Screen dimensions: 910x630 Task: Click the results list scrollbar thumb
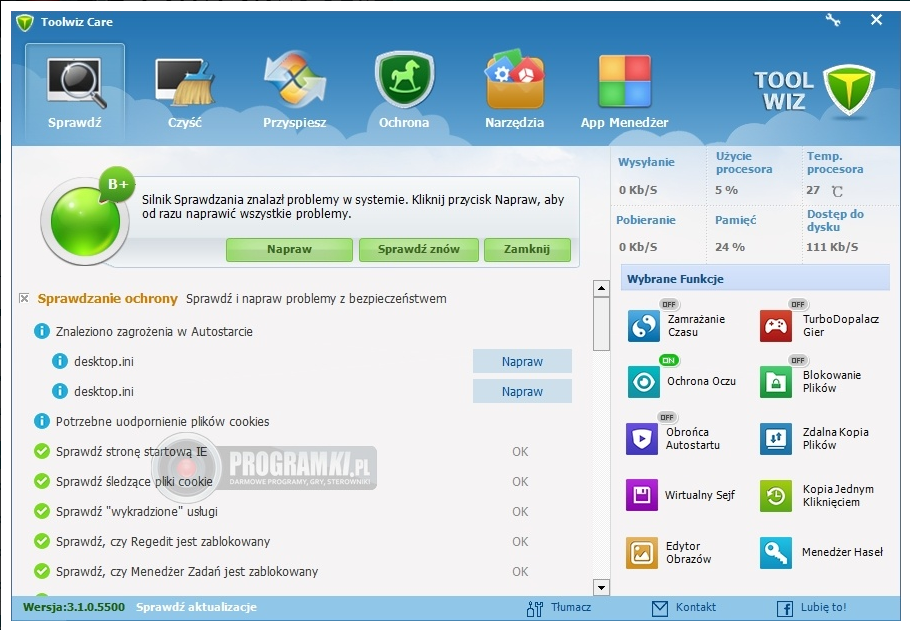pyautogui.click(x=601, y=324)
